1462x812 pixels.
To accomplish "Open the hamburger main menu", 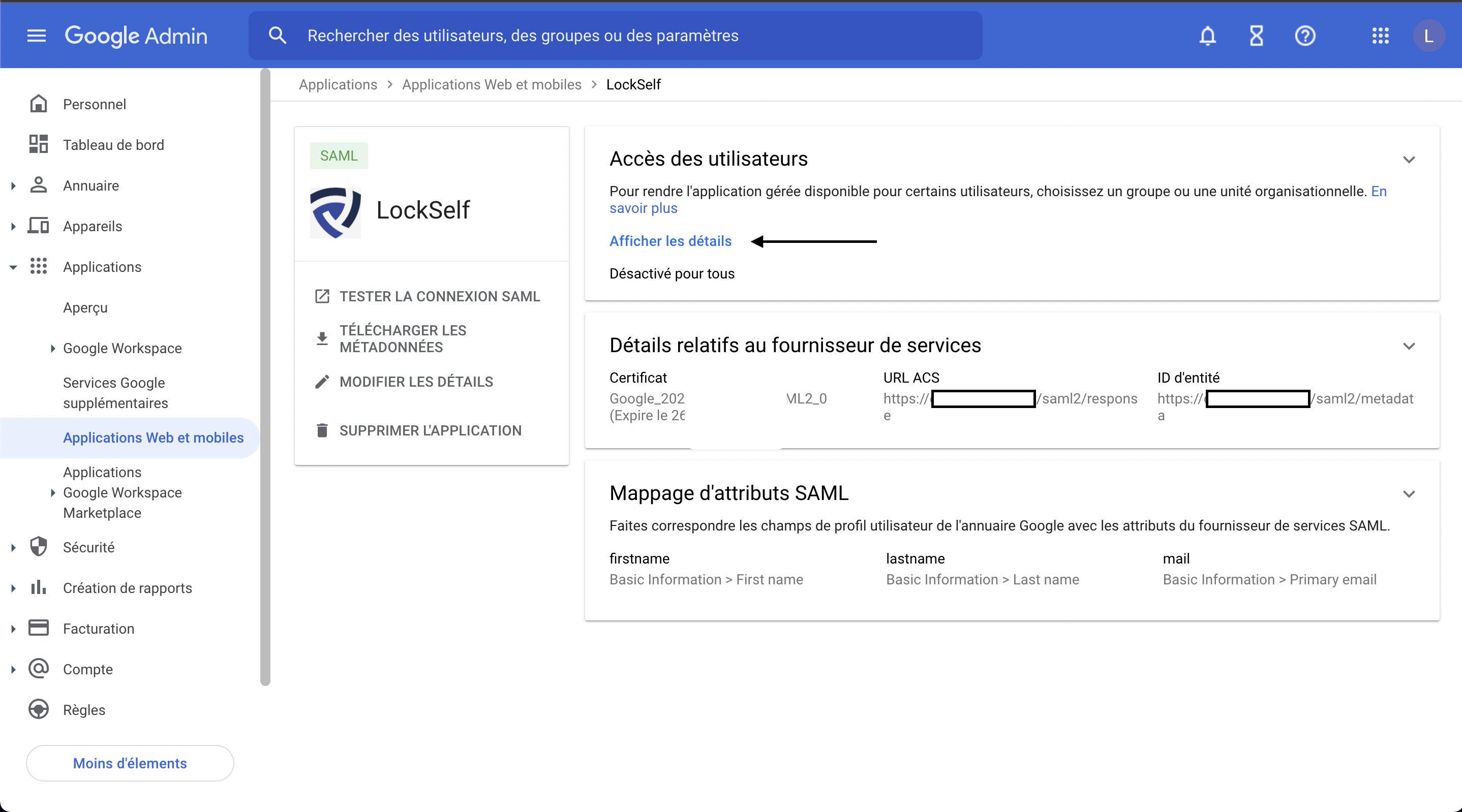I will click(x=36, y=36).
